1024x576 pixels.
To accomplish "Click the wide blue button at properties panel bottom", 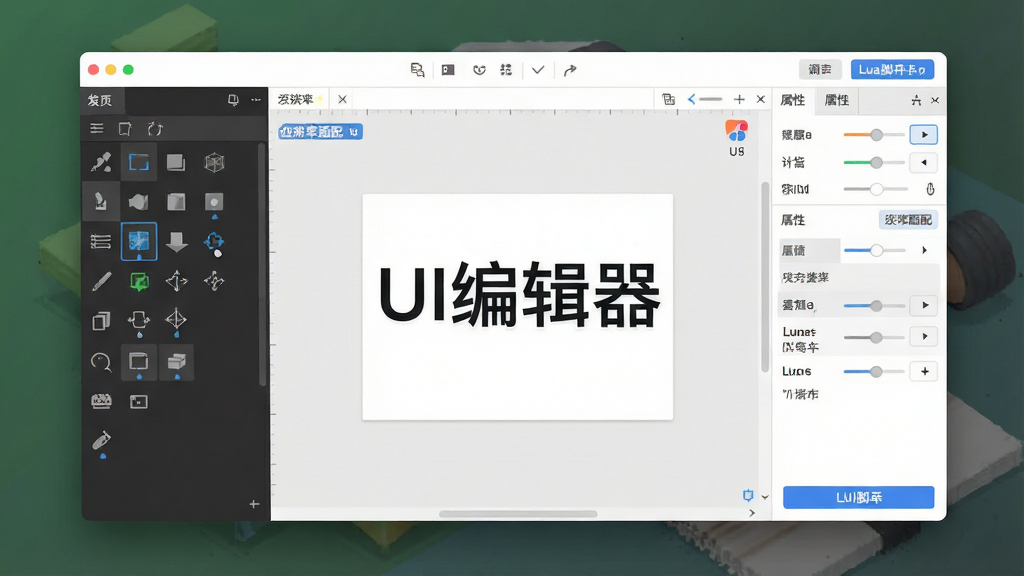I will (x=858, y=497).
